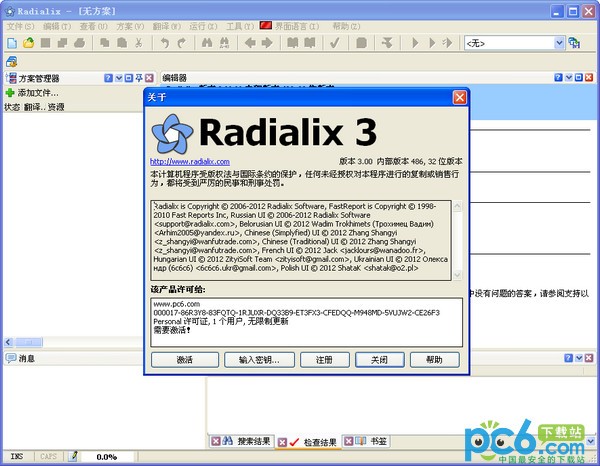Click the checkmark validate icon
Viewport: 600px width, 466px height.
point(335,42)
